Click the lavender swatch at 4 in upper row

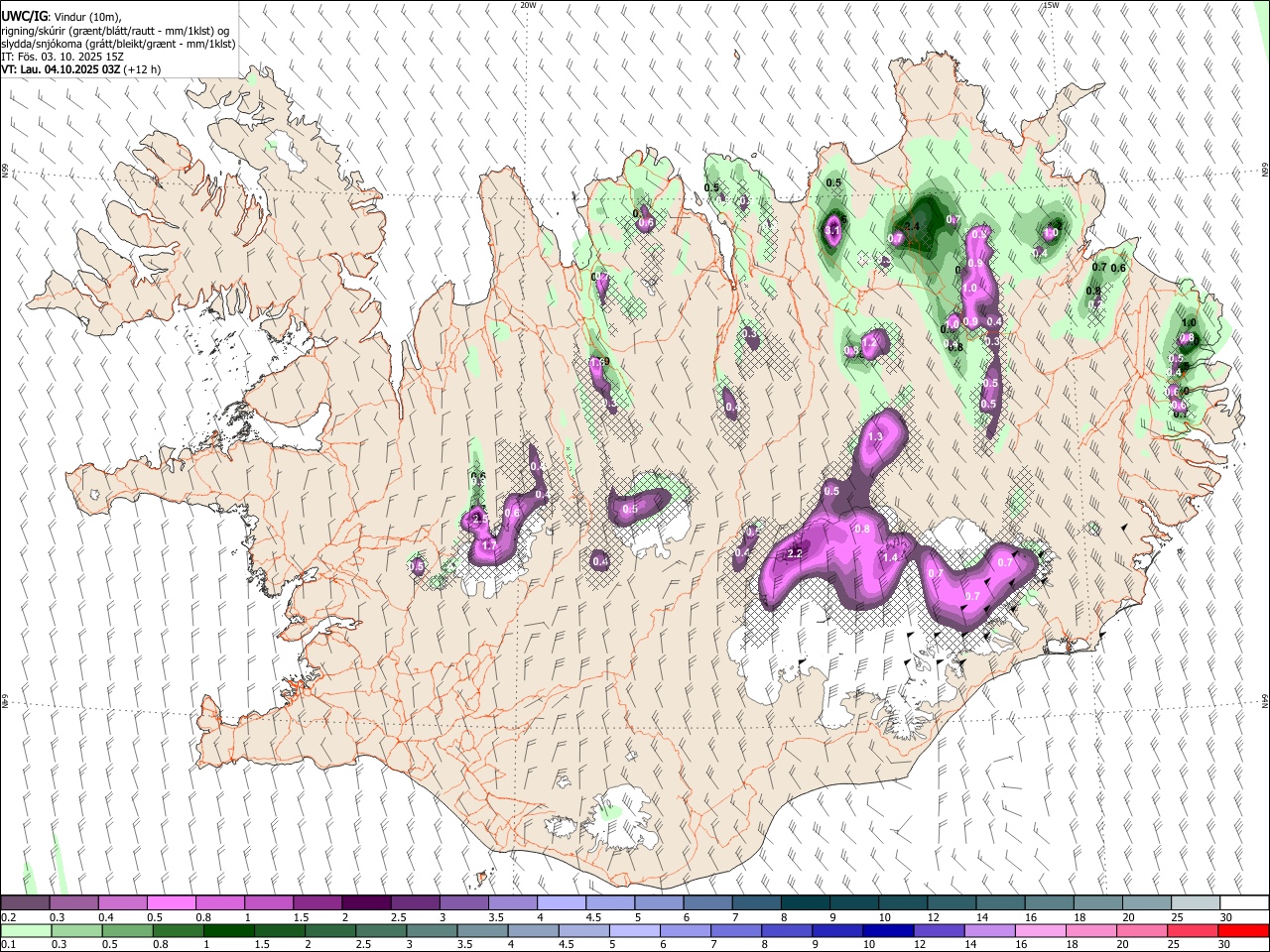click(x=561, y=902)
